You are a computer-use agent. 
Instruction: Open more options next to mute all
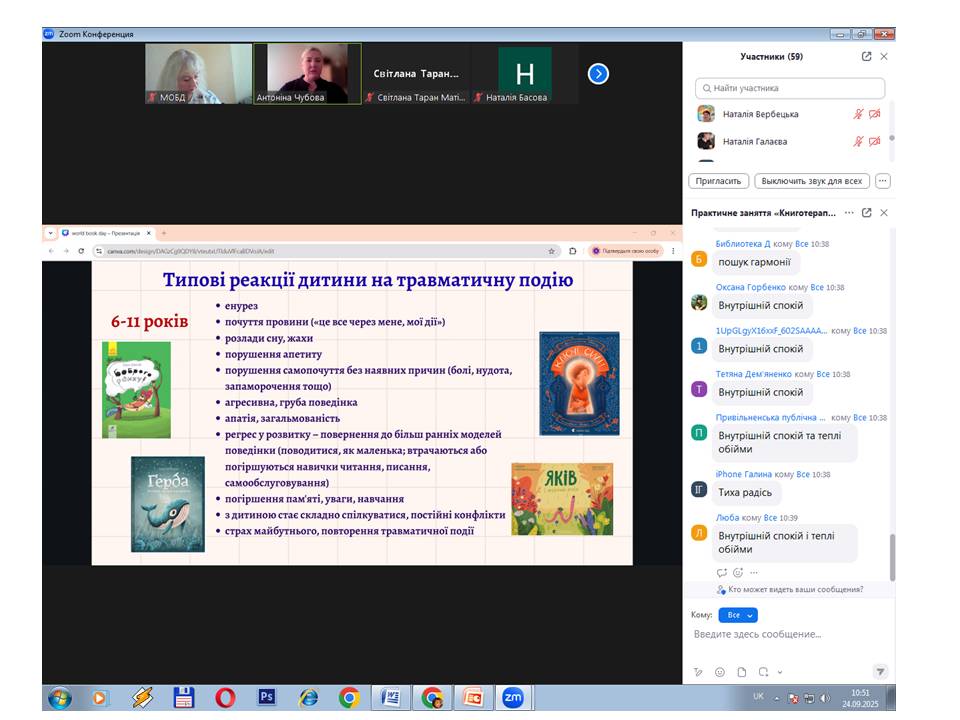[x=882, y=181]
